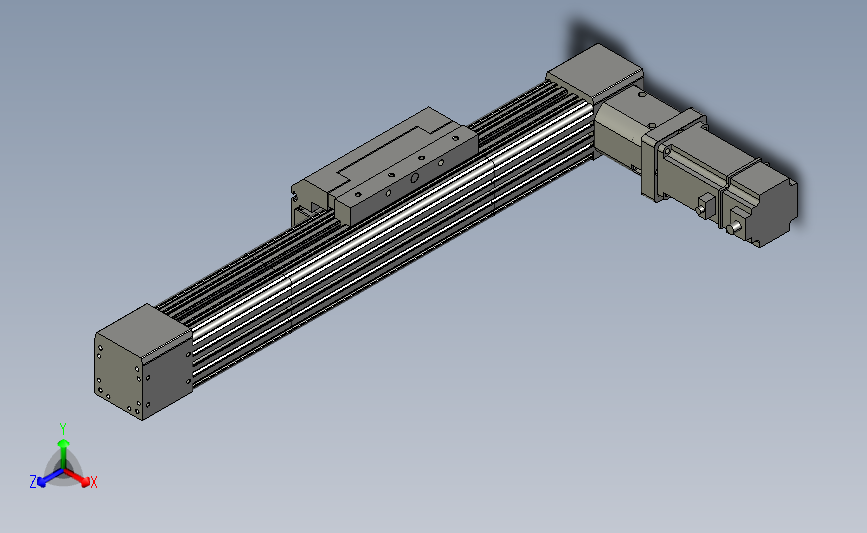Click the red X axis arrow
The width and height of the screenshot is (867, 533).
pyautogui.click(x=78, y=478)
